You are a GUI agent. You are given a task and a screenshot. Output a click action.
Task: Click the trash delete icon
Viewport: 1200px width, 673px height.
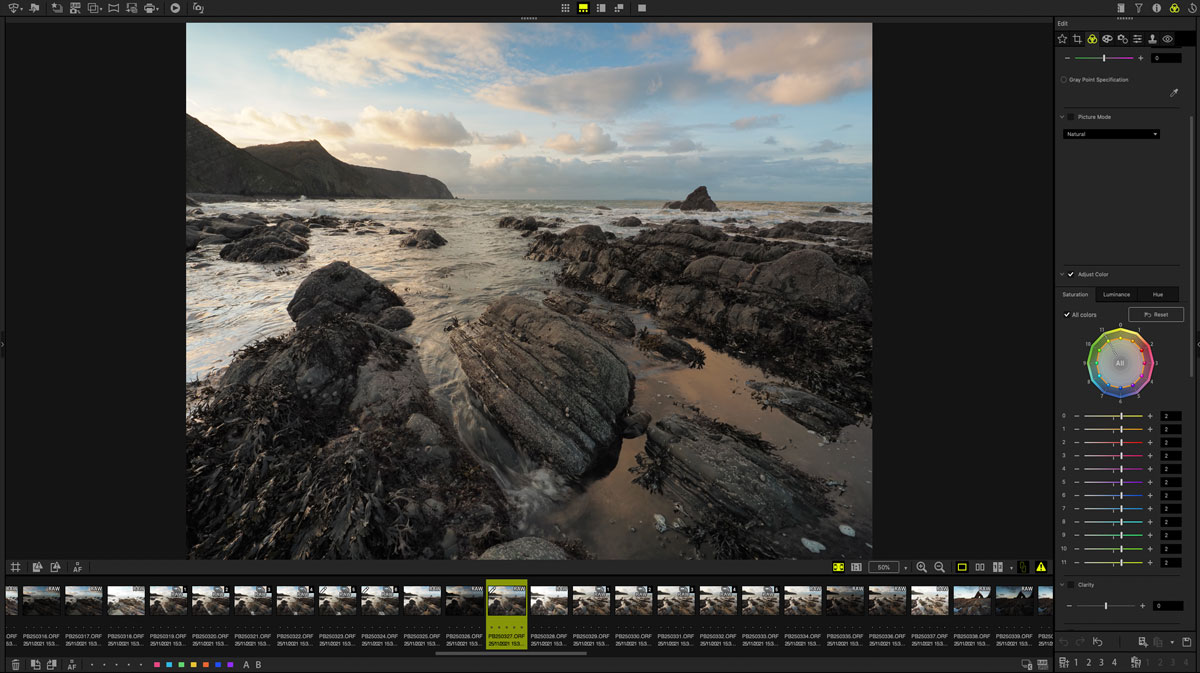coord(15,664)
